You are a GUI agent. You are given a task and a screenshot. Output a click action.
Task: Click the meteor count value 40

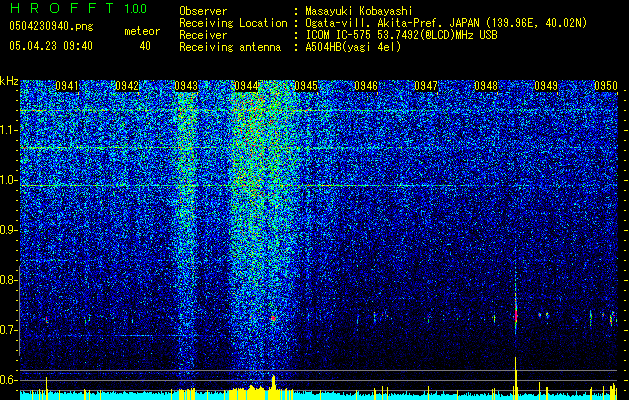[x=145, y=46]
